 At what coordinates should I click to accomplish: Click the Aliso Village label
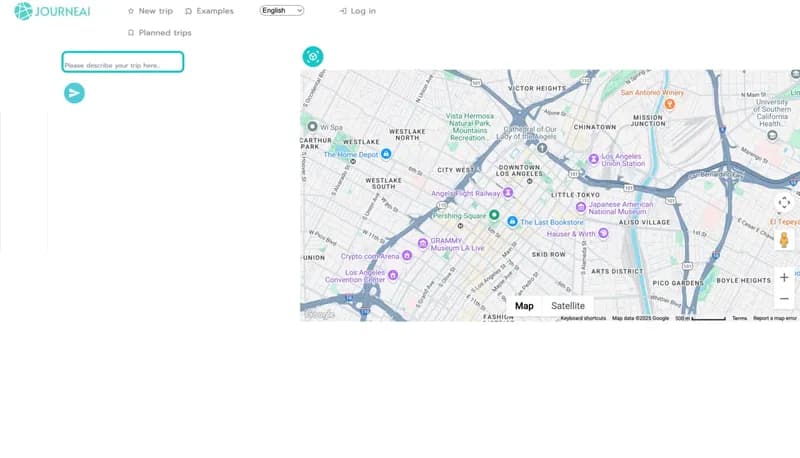click(644, 222)
